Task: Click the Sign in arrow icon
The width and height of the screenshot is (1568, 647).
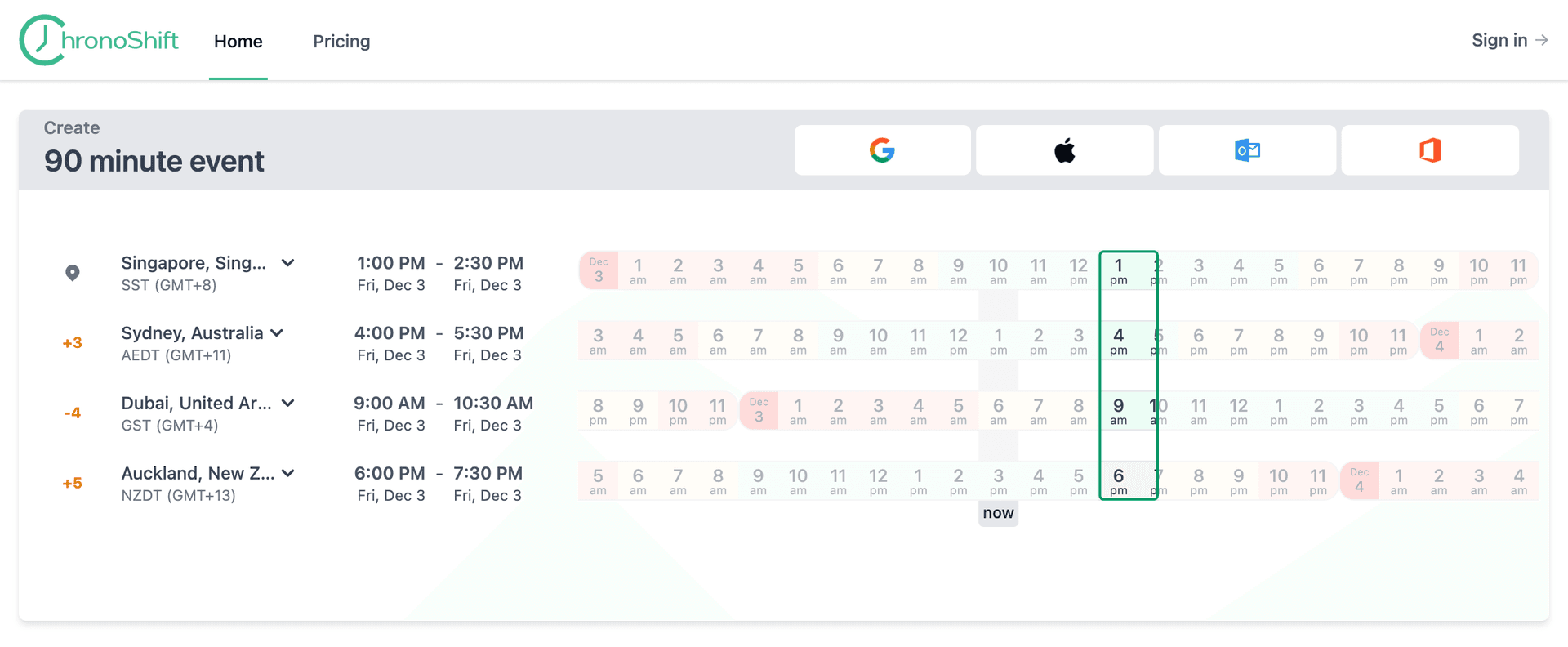Action: 1542,40
